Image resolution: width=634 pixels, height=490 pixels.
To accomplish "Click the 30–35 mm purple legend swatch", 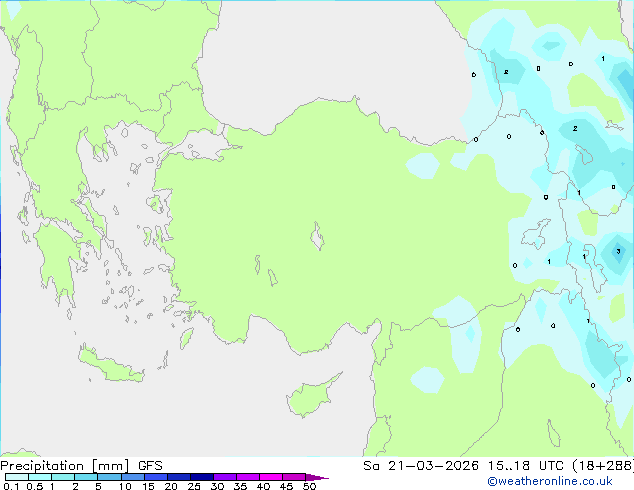I will (224, 477).
